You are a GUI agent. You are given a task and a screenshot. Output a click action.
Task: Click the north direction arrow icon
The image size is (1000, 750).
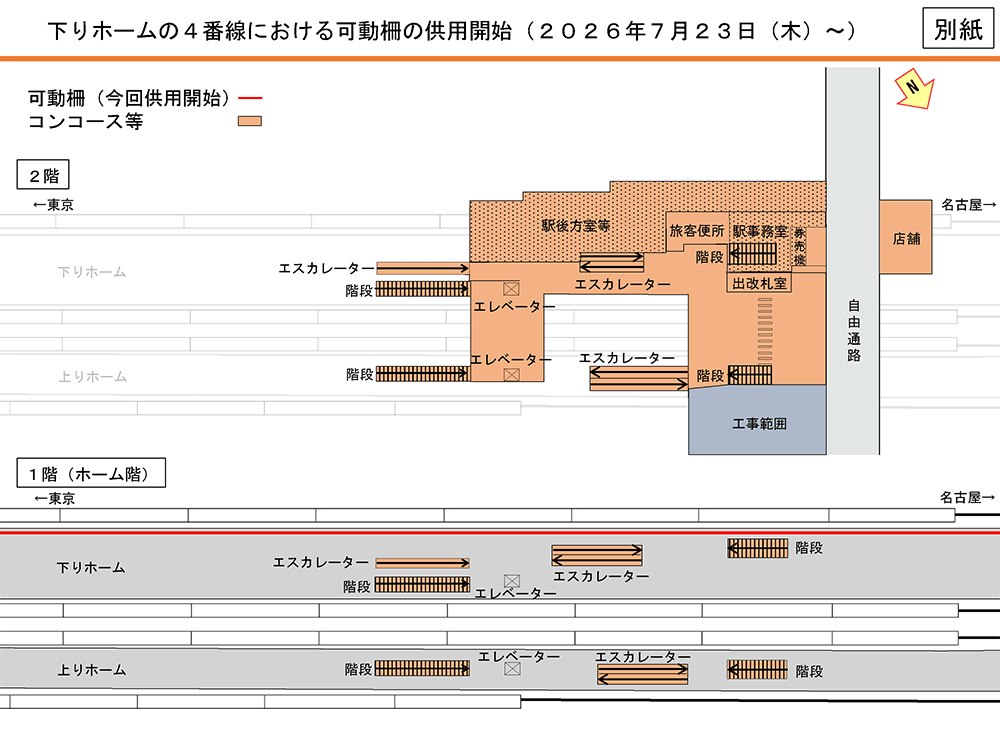tap(914, 88)
